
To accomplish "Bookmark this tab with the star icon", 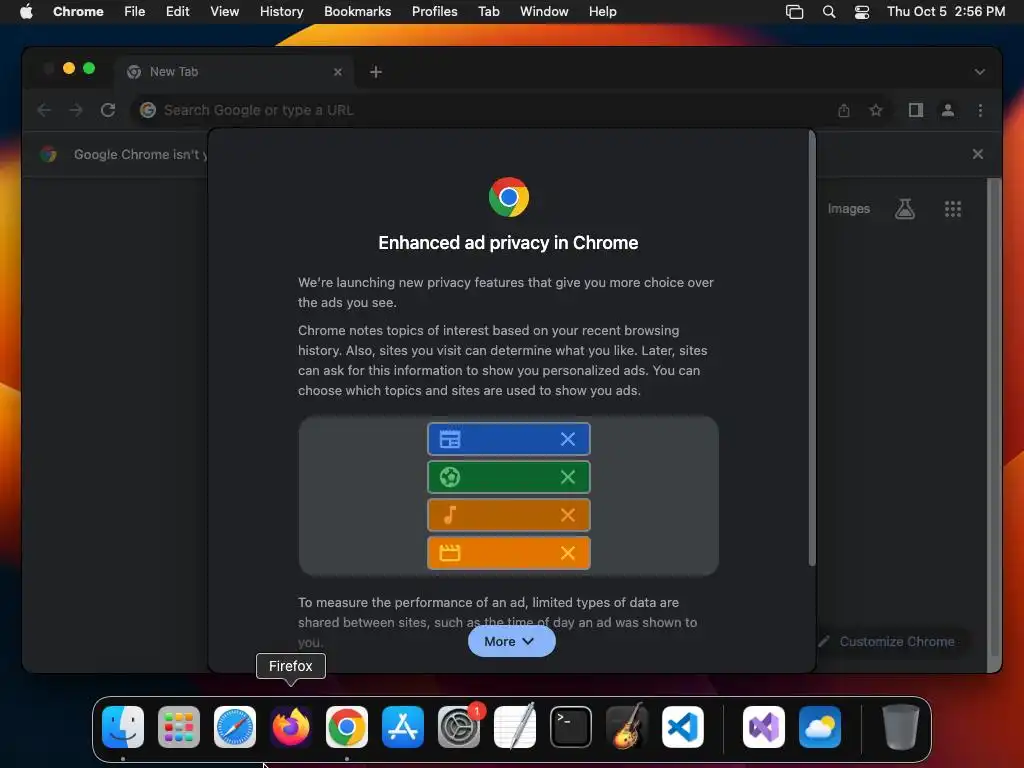I will coord(876,110).
